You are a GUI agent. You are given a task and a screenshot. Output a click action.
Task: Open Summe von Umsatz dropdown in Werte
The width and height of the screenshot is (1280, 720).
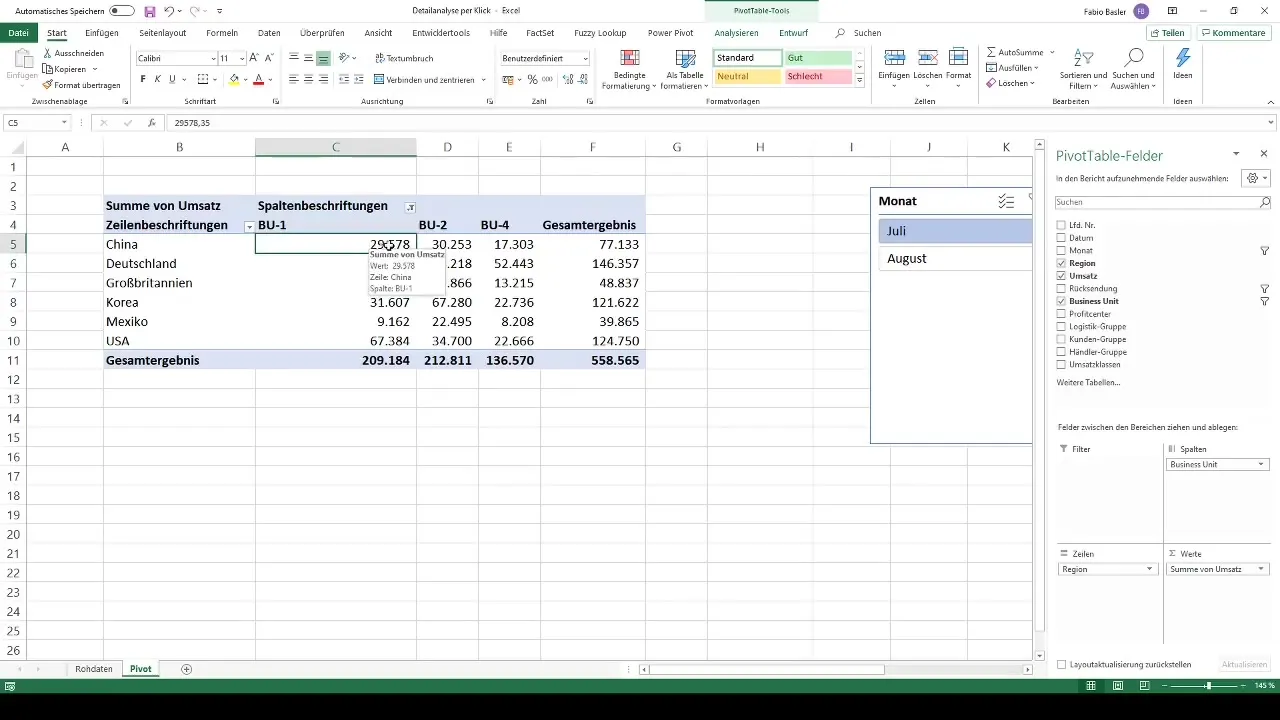point(1261,569)
